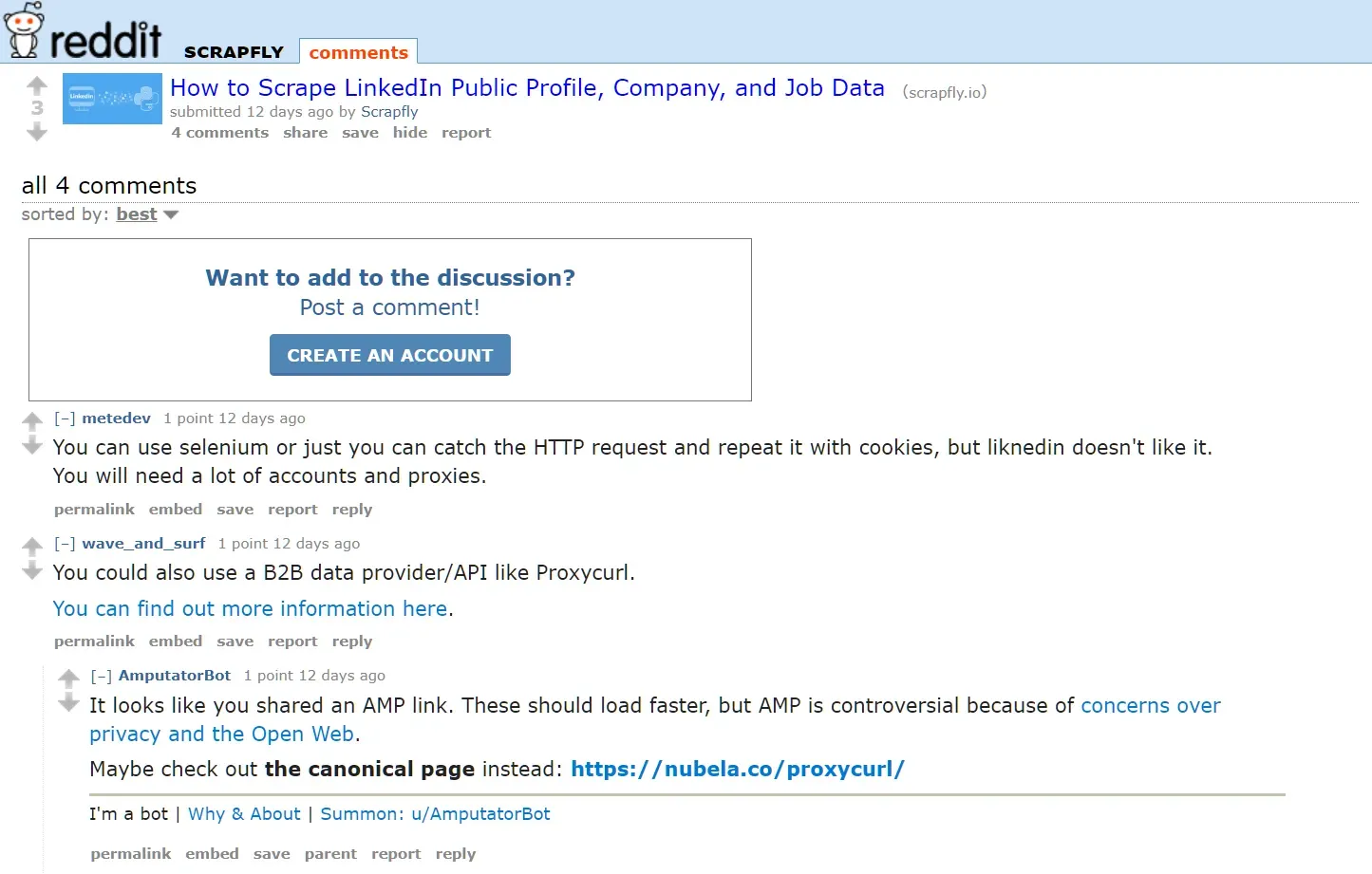Screen dimensions: 1372x874
Task: Switch to the comments tab
Action: coord(358,51)
